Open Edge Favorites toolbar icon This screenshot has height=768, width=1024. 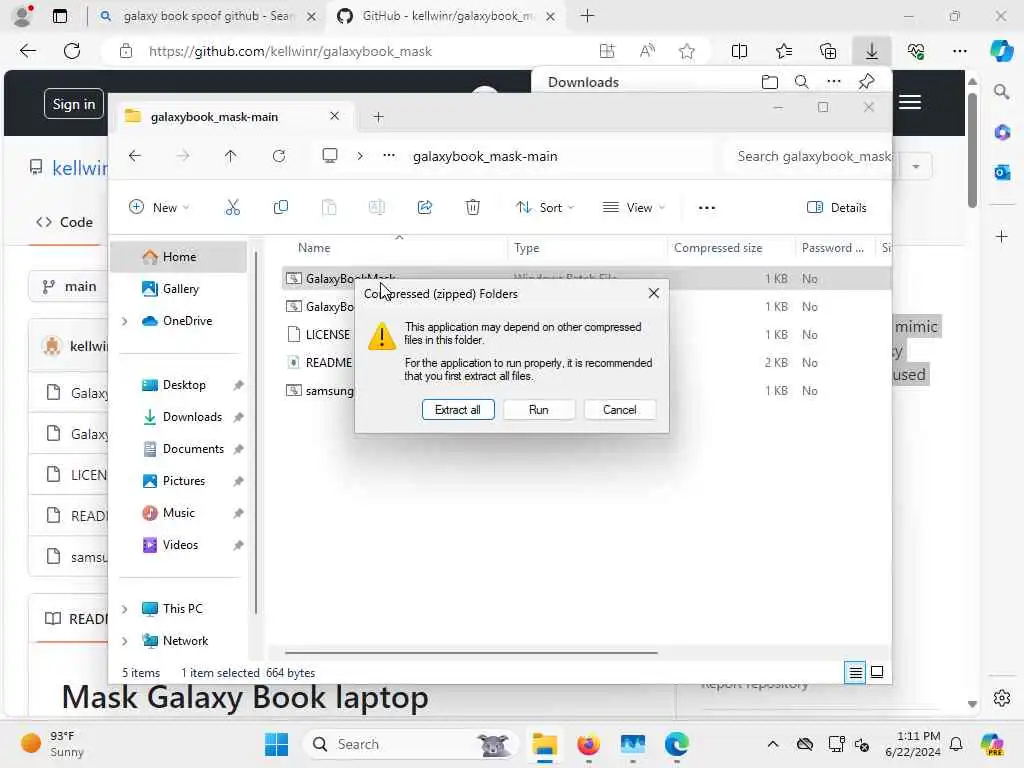click(784, 51)
